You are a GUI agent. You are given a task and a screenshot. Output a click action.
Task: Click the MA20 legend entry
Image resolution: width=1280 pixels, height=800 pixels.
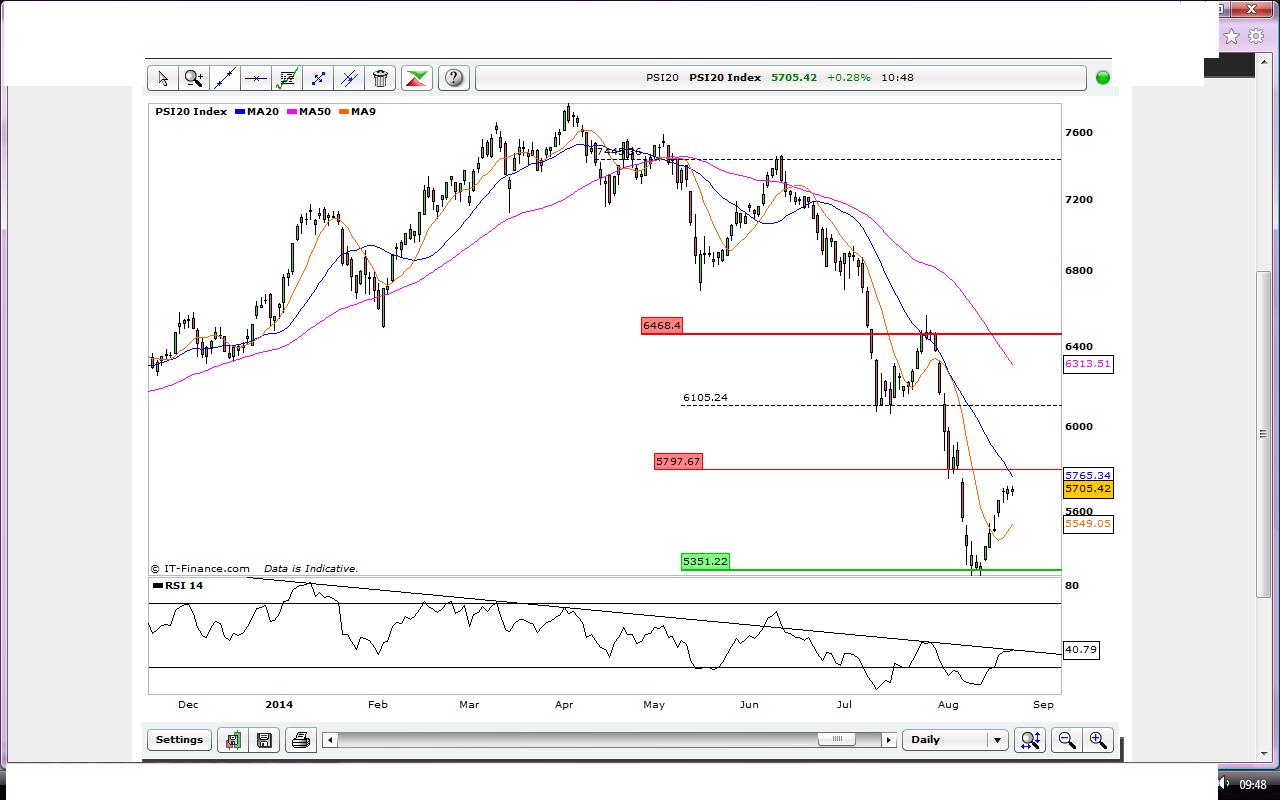[257, 112]
